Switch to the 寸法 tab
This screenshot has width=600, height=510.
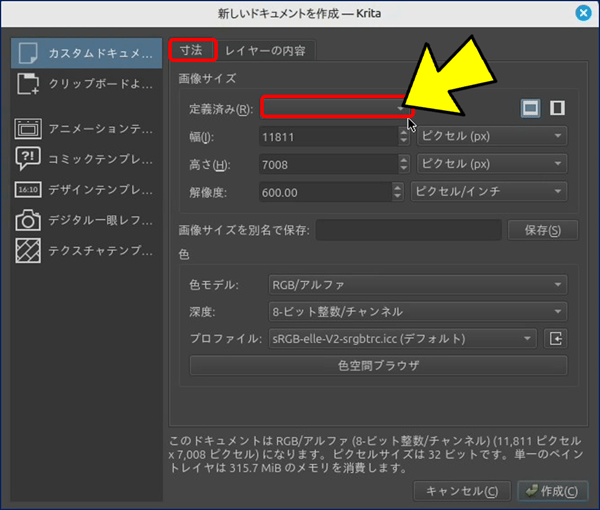pyautogui.click(x=192, y=49)
